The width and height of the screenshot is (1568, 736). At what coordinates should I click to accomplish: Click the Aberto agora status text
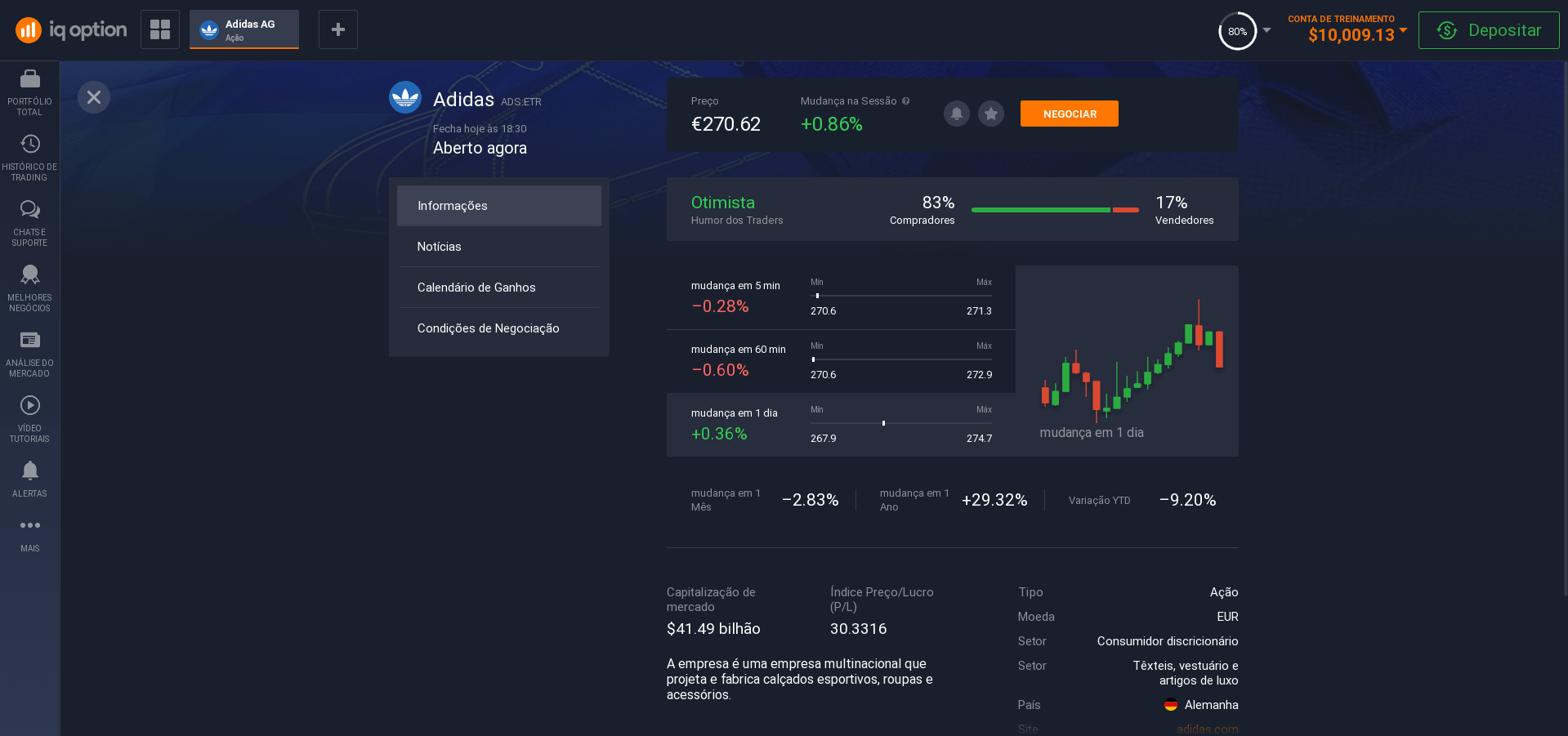[x=480, y=148]
